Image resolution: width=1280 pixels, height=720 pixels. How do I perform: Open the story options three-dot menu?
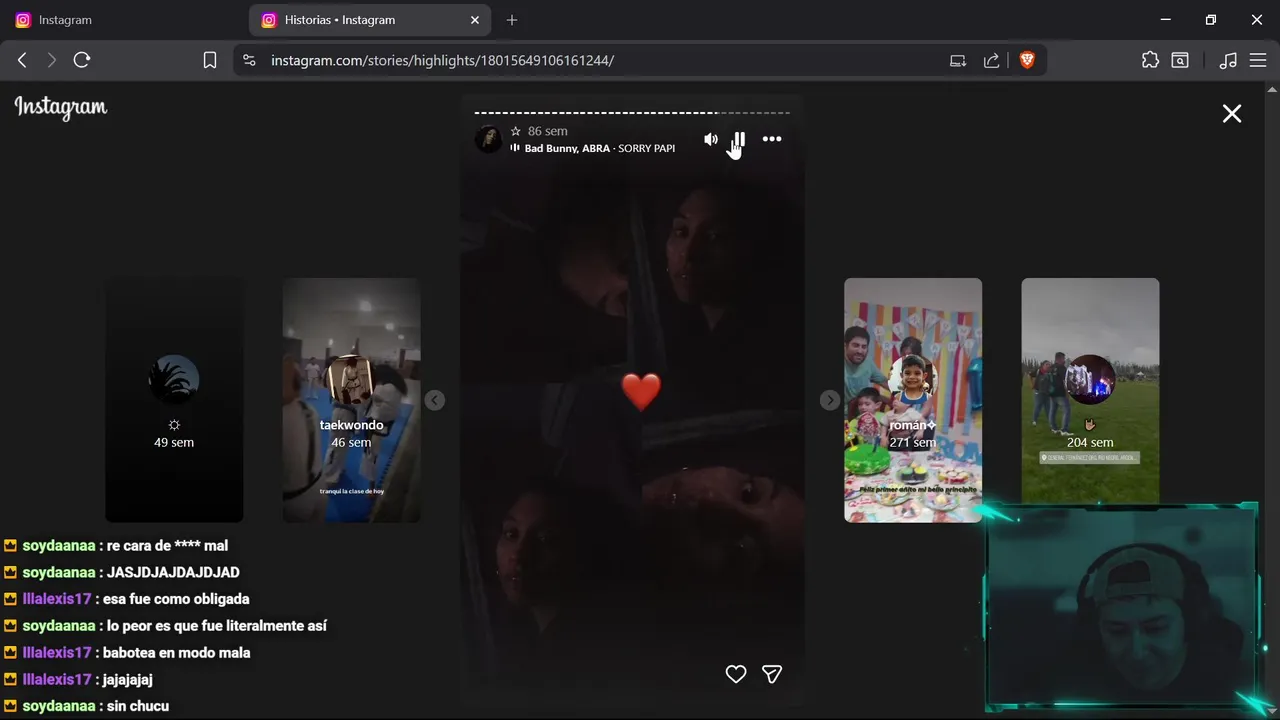click(x=772, y=139)
